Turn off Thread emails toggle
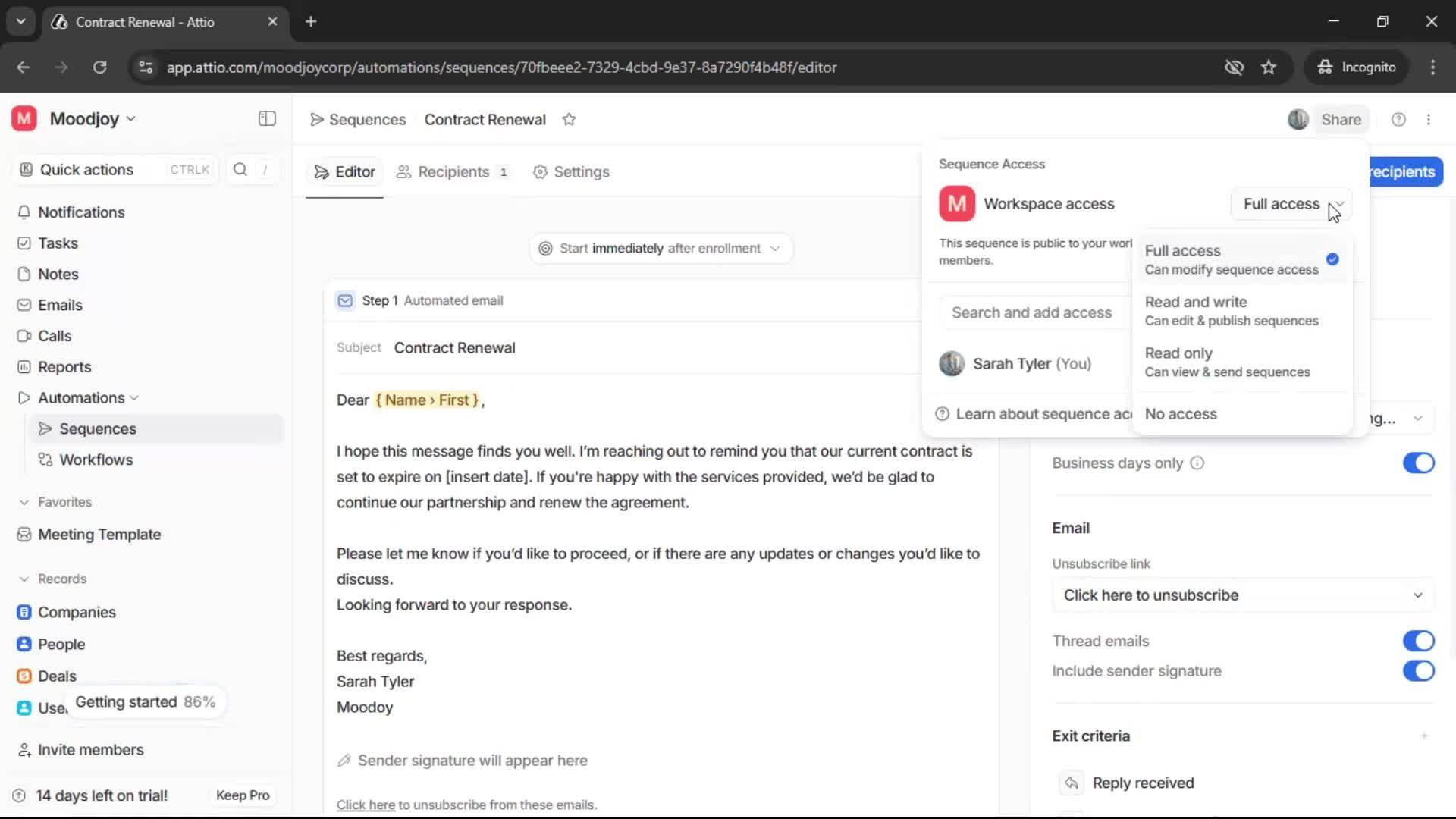Screen dimensions: 1456x819 coord(1417,642)
